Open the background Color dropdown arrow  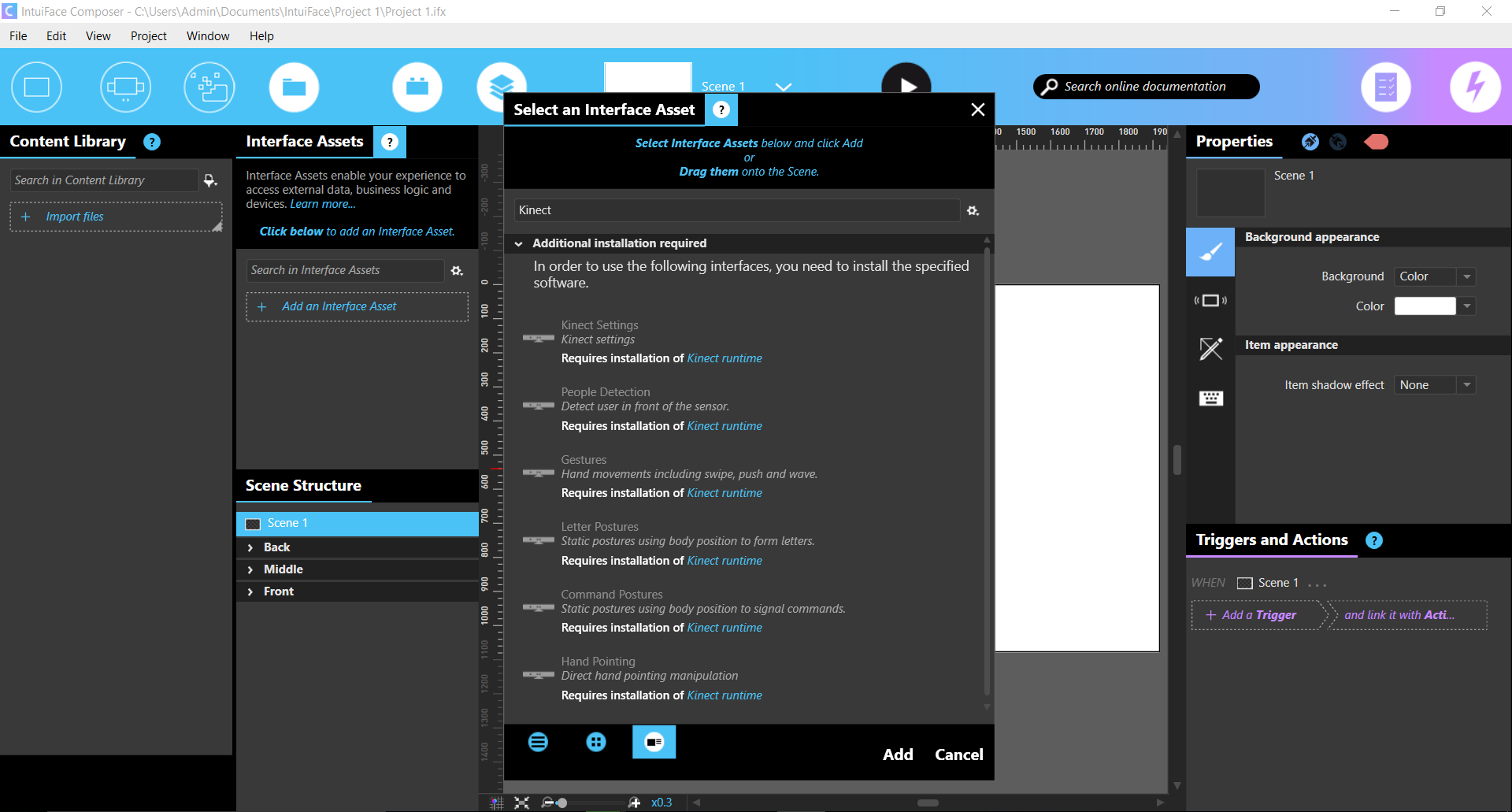point(1467,306)
